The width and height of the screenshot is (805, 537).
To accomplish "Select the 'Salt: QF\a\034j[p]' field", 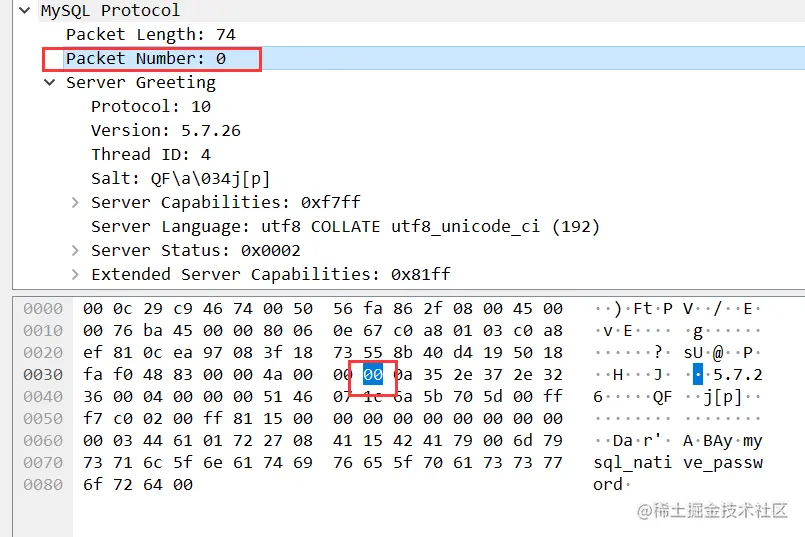I will pos(181,179).
